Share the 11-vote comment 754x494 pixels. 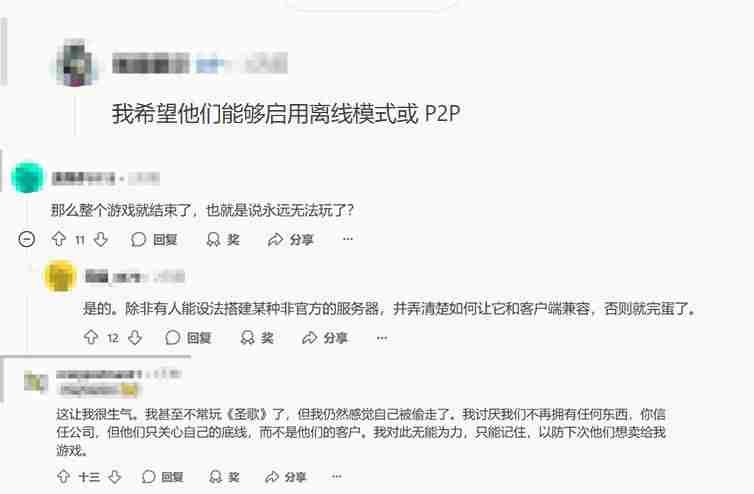(x=290, y=239)
